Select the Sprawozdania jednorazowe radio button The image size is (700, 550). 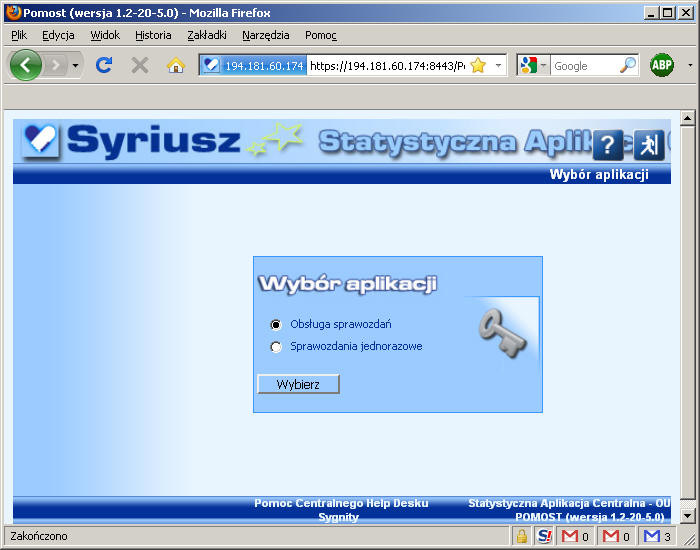(276, 347)
